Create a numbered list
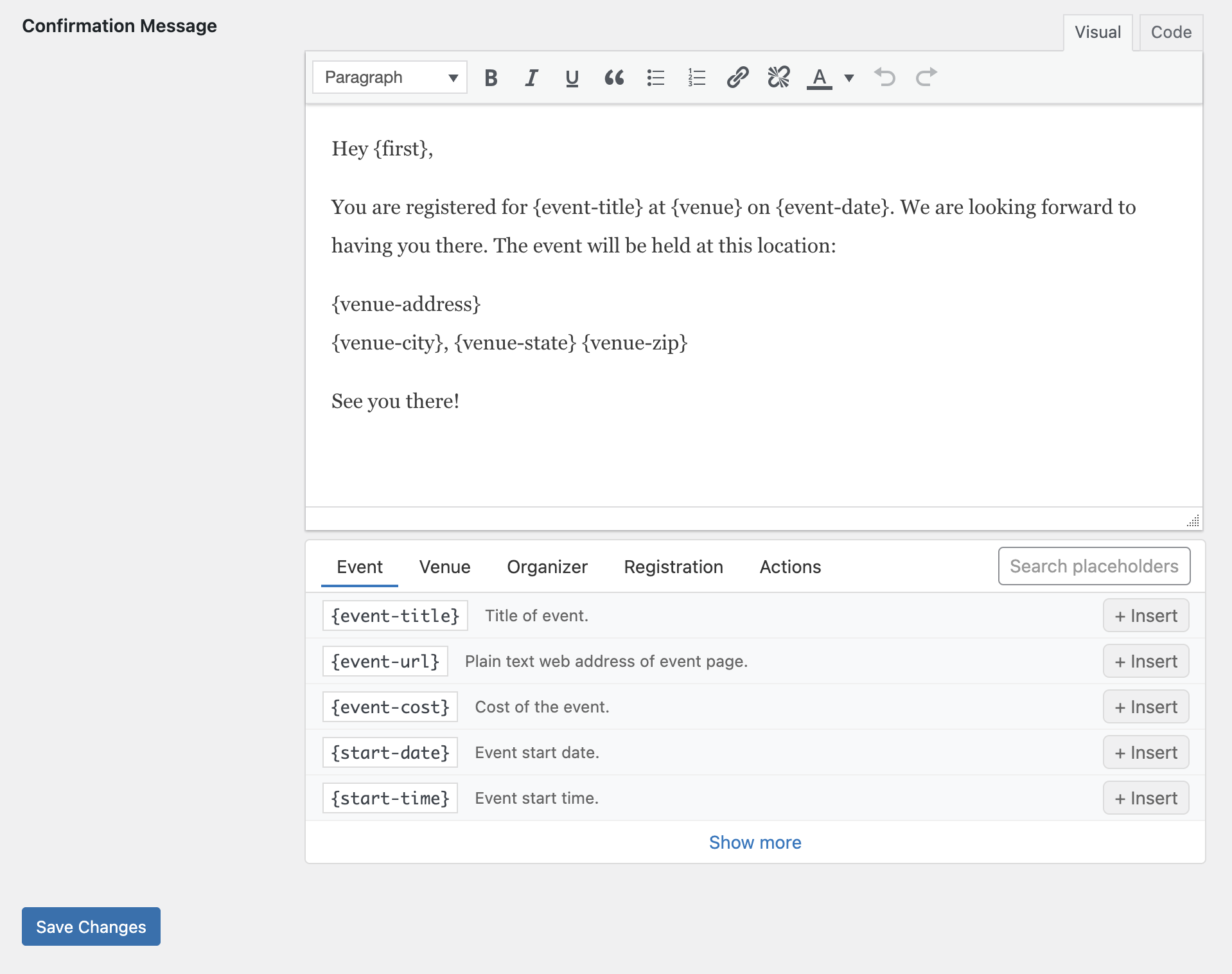 tap(696, 78)
